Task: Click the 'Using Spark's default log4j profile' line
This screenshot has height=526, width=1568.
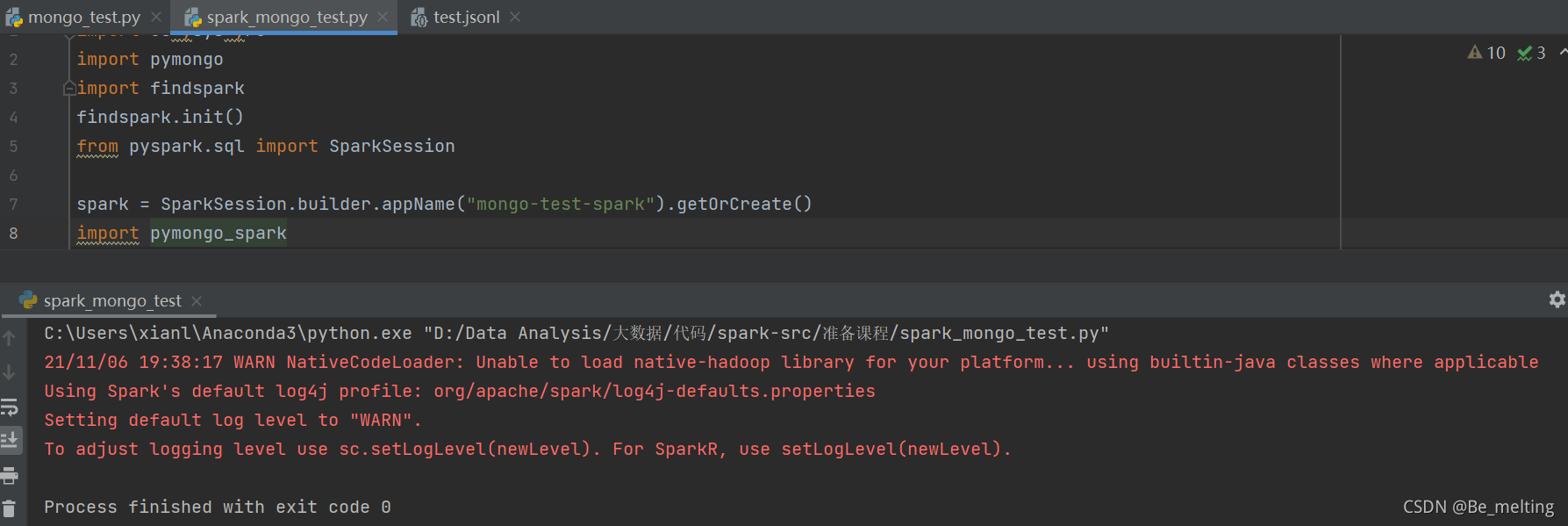Action: [460, 391]
